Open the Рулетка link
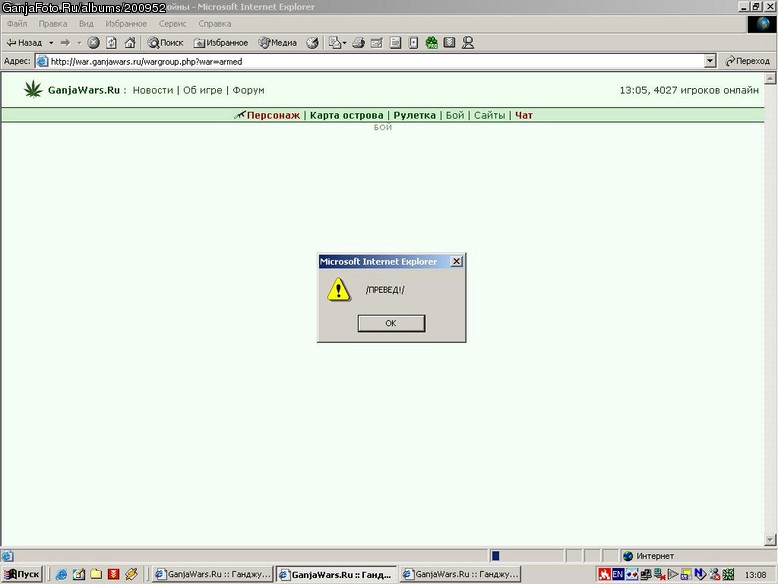778x584 pixels. click(x=414, y=115)
